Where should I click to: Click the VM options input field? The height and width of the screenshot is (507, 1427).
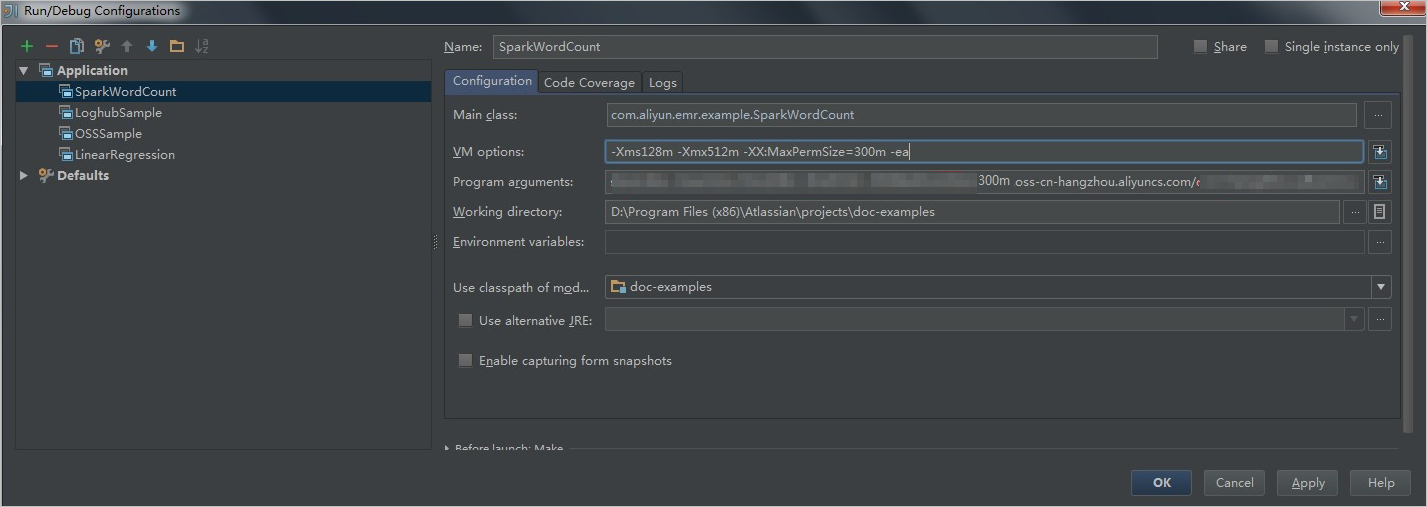[985, 152]
